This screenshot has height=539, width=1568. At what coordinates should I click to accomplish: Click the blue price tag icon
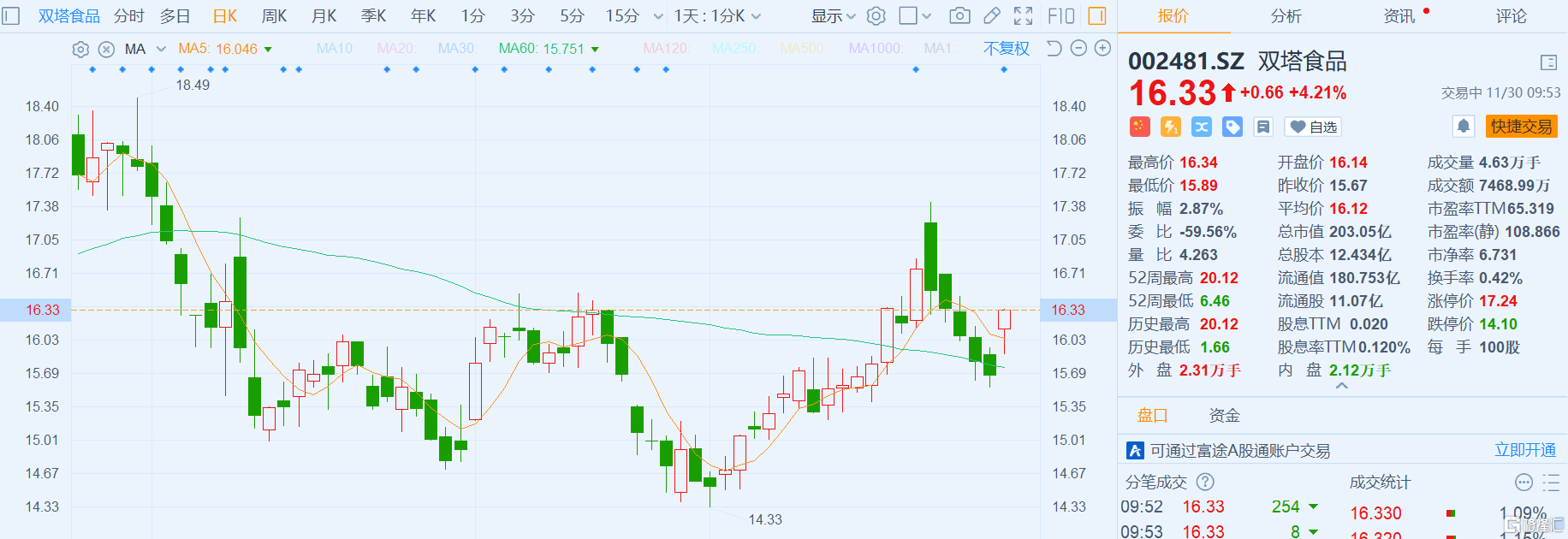(1232, 127)
